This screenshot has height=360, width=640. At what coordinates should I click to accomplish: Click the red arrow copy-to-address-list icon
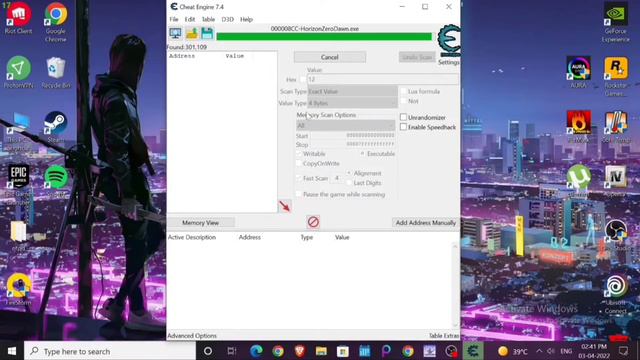tap(284, 206)
